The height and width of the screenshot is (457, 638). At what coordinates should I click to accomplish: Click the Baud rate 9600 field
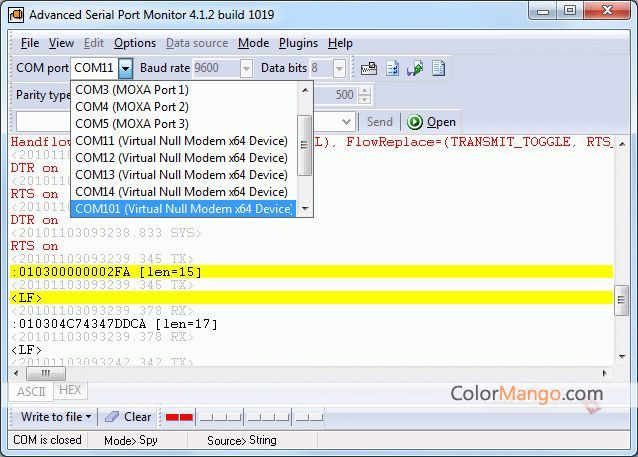[216, 68]
